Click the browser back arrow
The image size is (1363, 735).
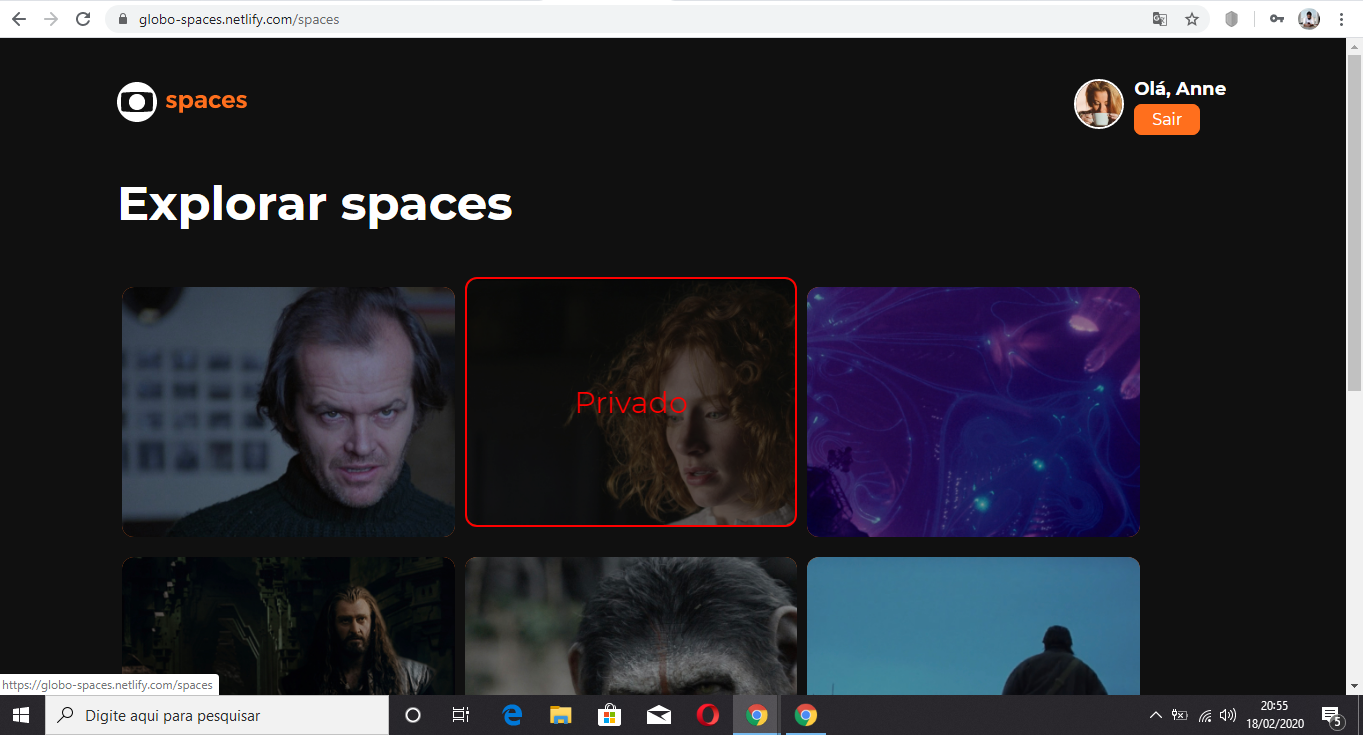19,19
